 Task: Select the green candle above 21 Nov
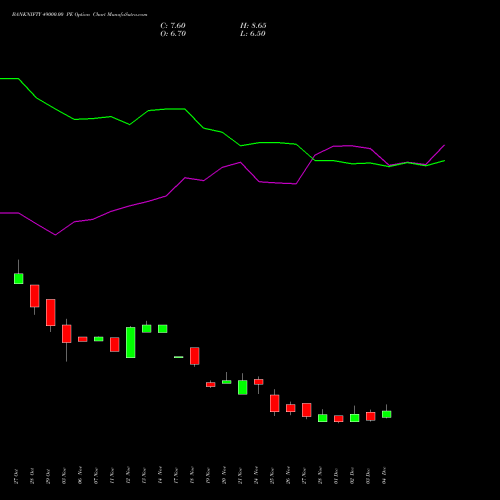(x=243, y=387)
